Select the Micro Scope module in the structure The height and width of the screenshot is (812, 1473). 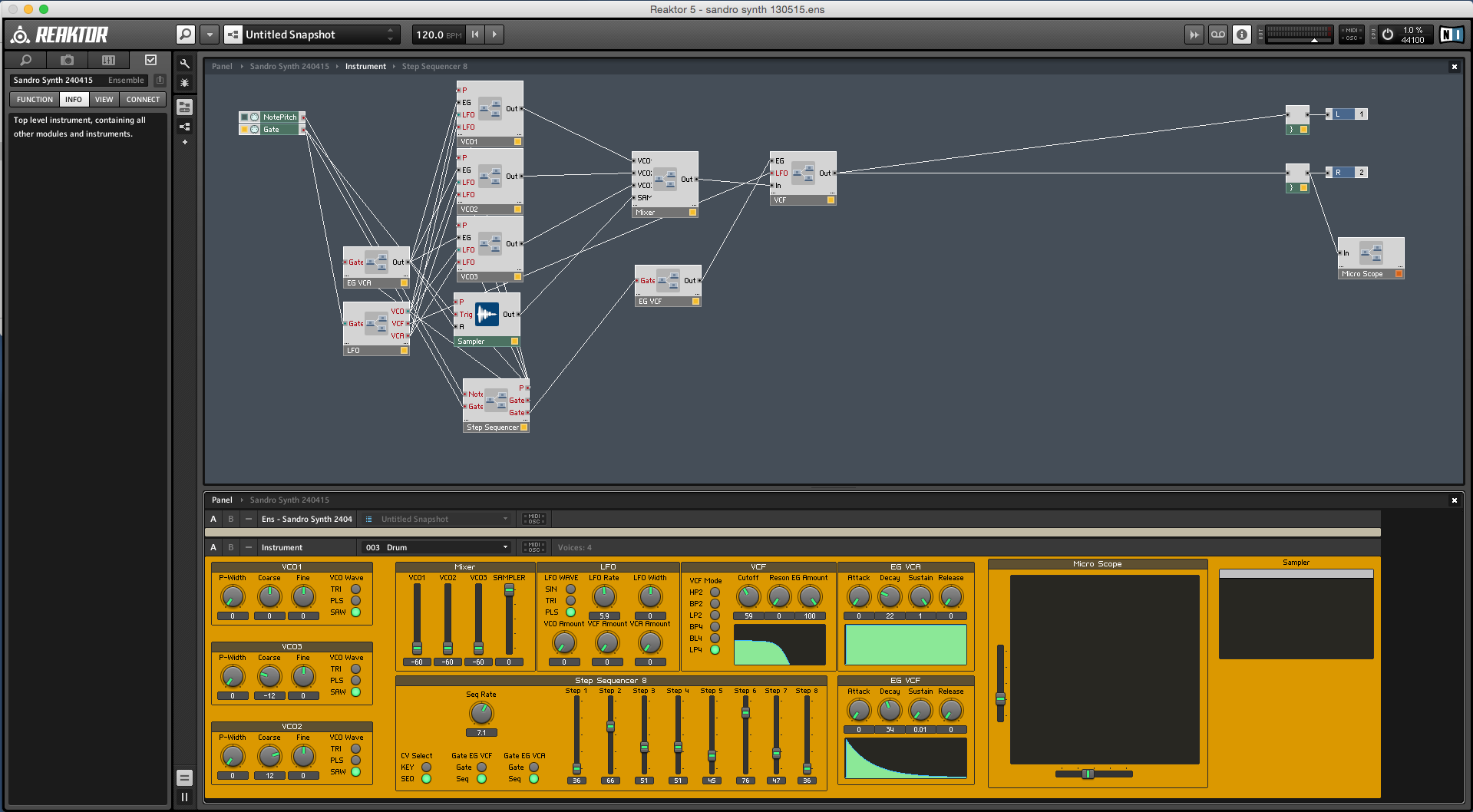[x=1371, y=258]
